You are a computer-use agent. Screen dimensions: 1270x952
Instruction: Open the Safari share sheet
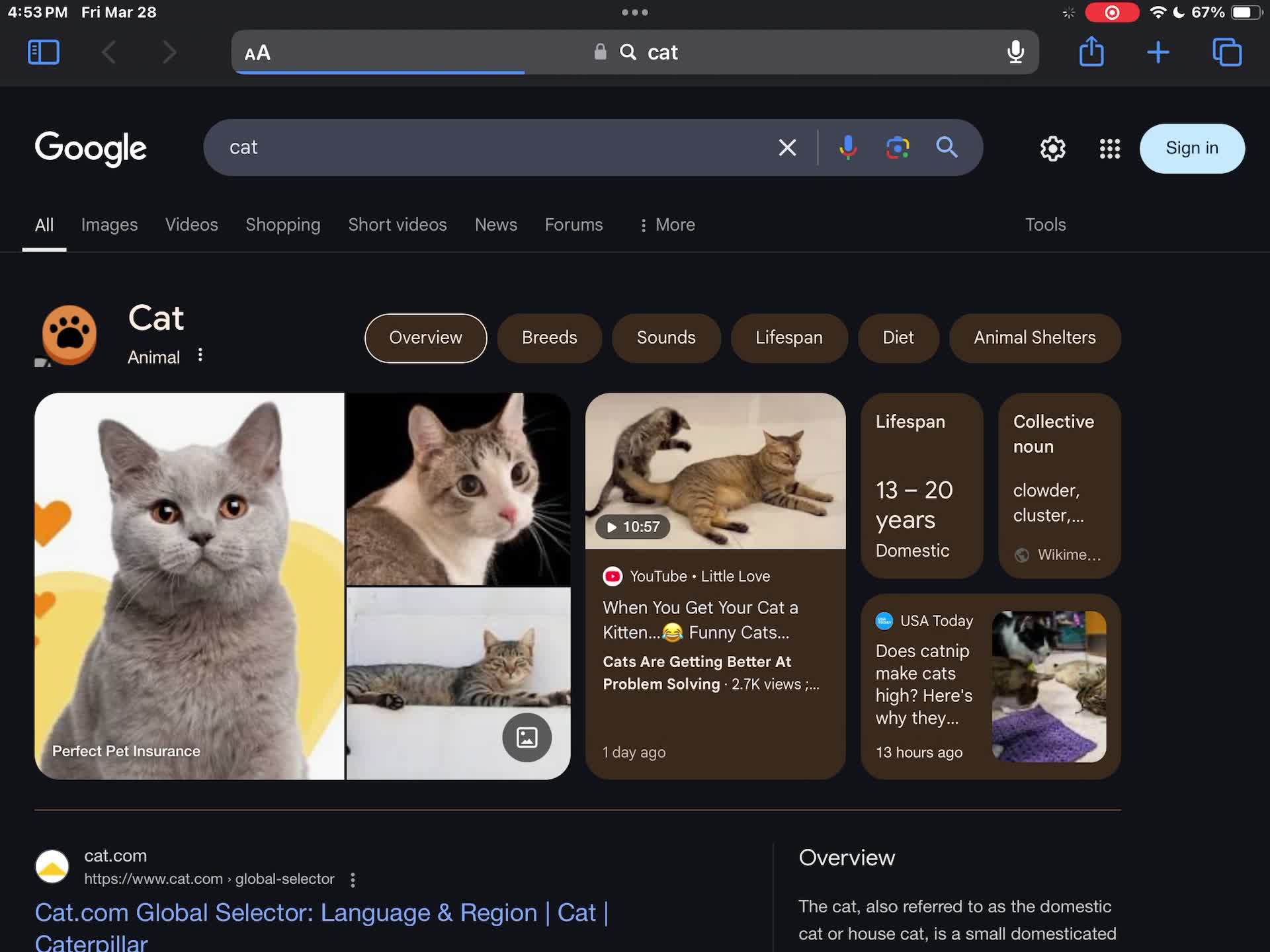pyautogui.click(x=1091, y=52)
